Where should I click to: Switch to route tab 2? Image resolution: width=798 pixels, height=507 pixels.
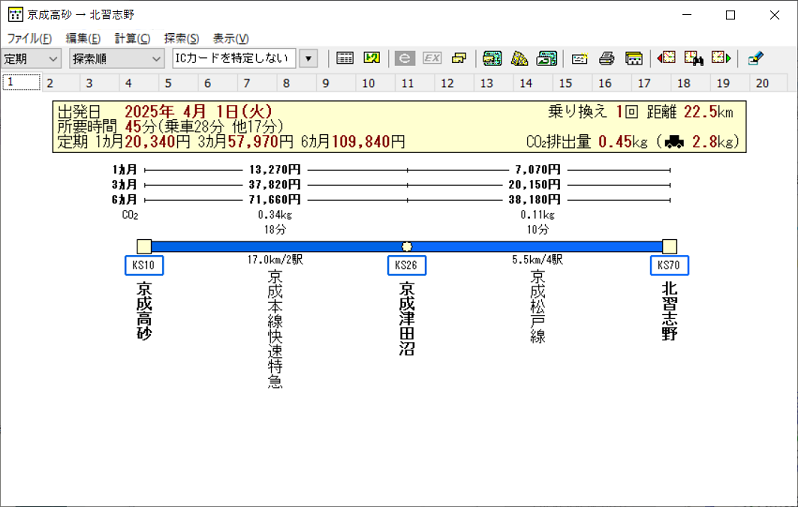point(61,83)
